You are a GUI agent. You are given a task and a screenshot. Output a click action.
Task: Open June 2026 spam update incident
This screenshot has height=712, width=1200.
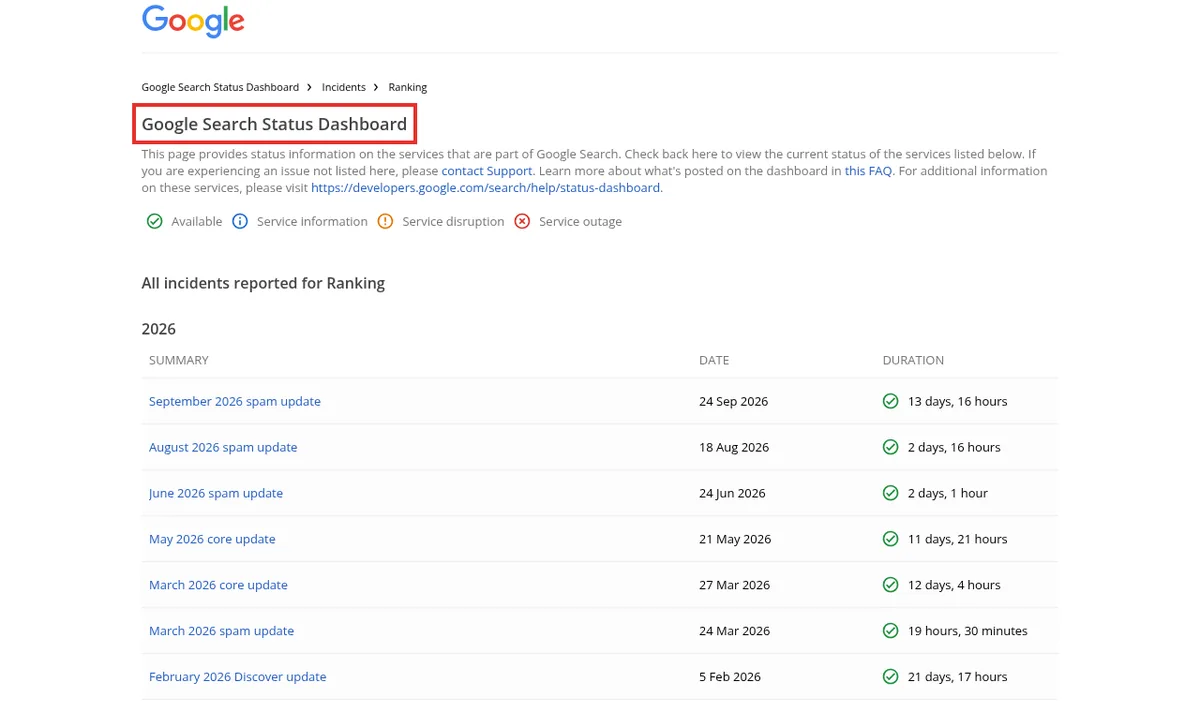click(216, 493)
